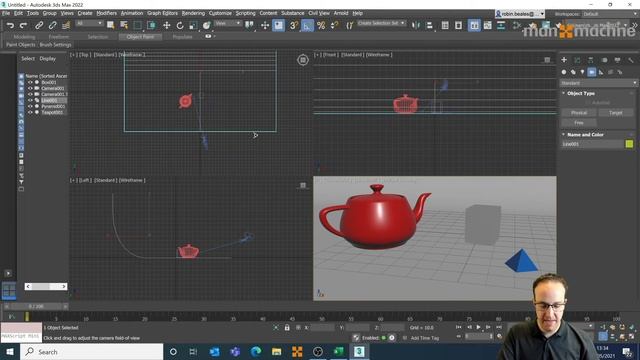Open the Select menu in Scene Explorer
This screenshot has width=640, height=360.
point(28,58)
